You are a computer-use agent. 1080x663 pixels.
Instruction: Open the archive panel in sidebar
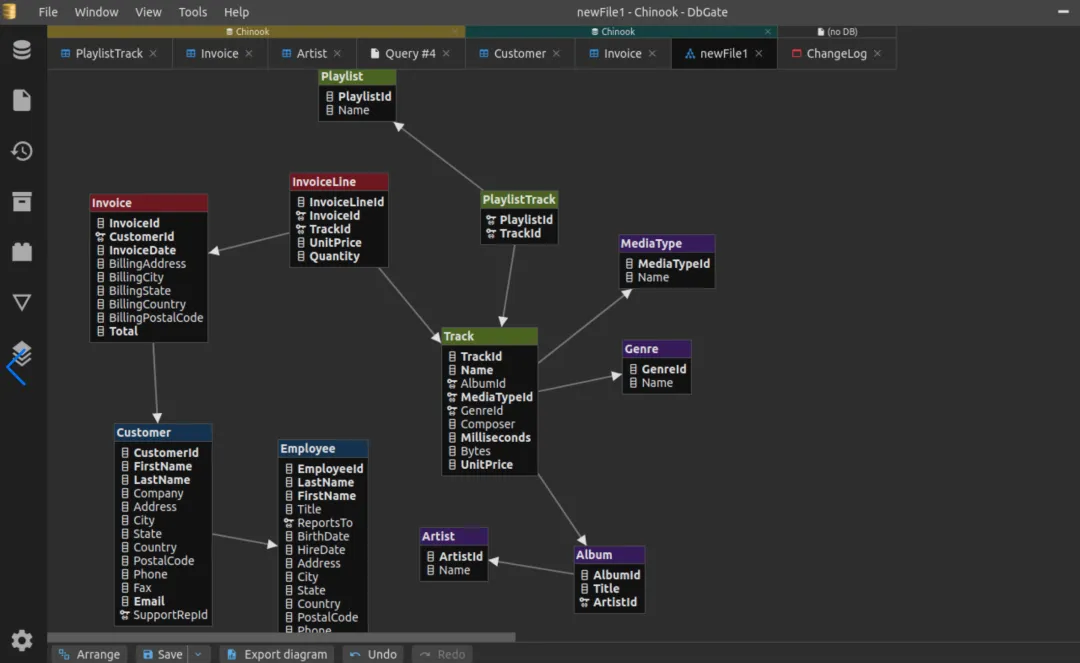tap(21, 201)
